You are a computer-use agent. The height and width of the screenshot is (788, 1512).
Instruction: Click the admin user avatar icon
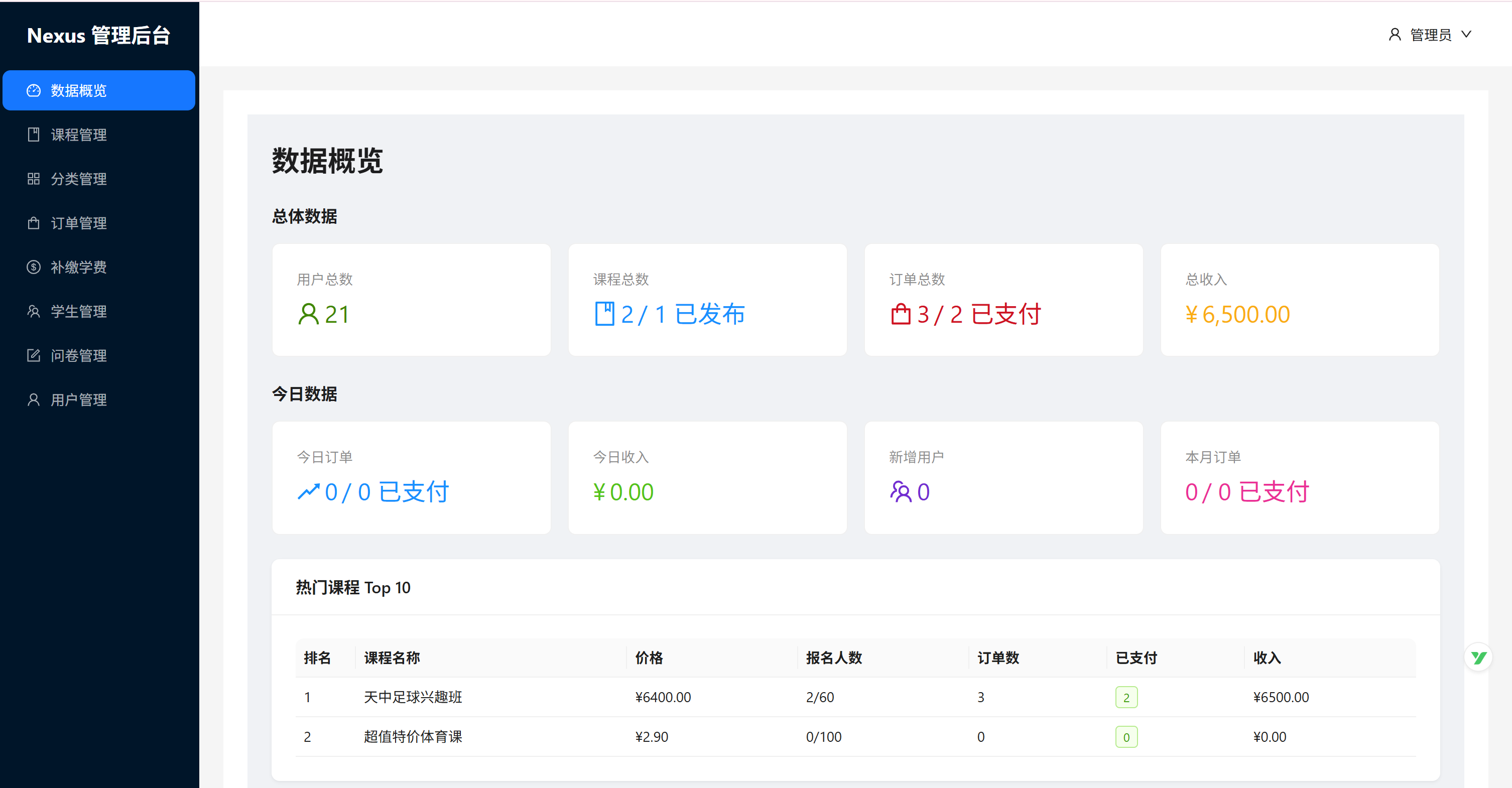tap(1395, 34)
